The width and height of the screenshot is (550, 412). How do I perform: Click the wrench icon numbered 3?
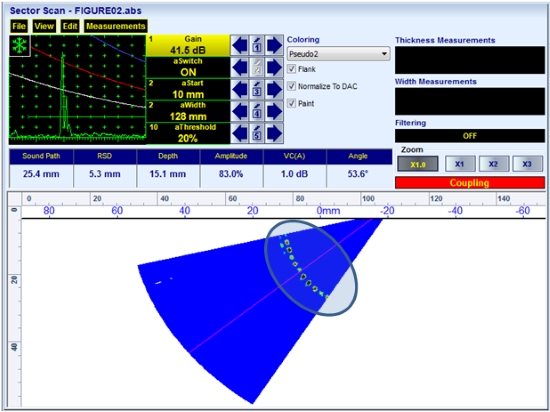pos(257,89)
